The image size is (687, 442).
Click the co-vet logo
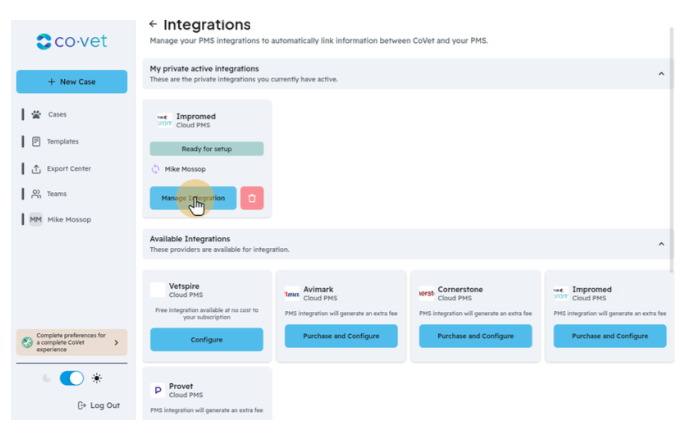pyautogui.click(x=71, y=42)
